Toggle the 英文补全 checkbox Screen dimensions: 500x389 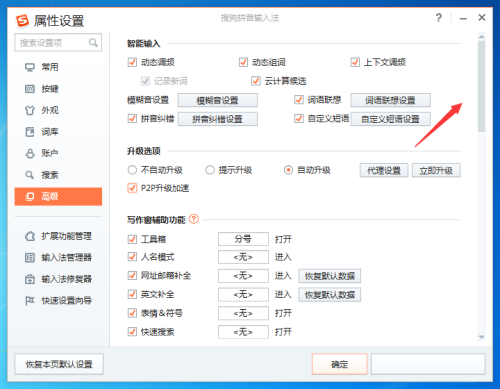[x=132, y=294]
